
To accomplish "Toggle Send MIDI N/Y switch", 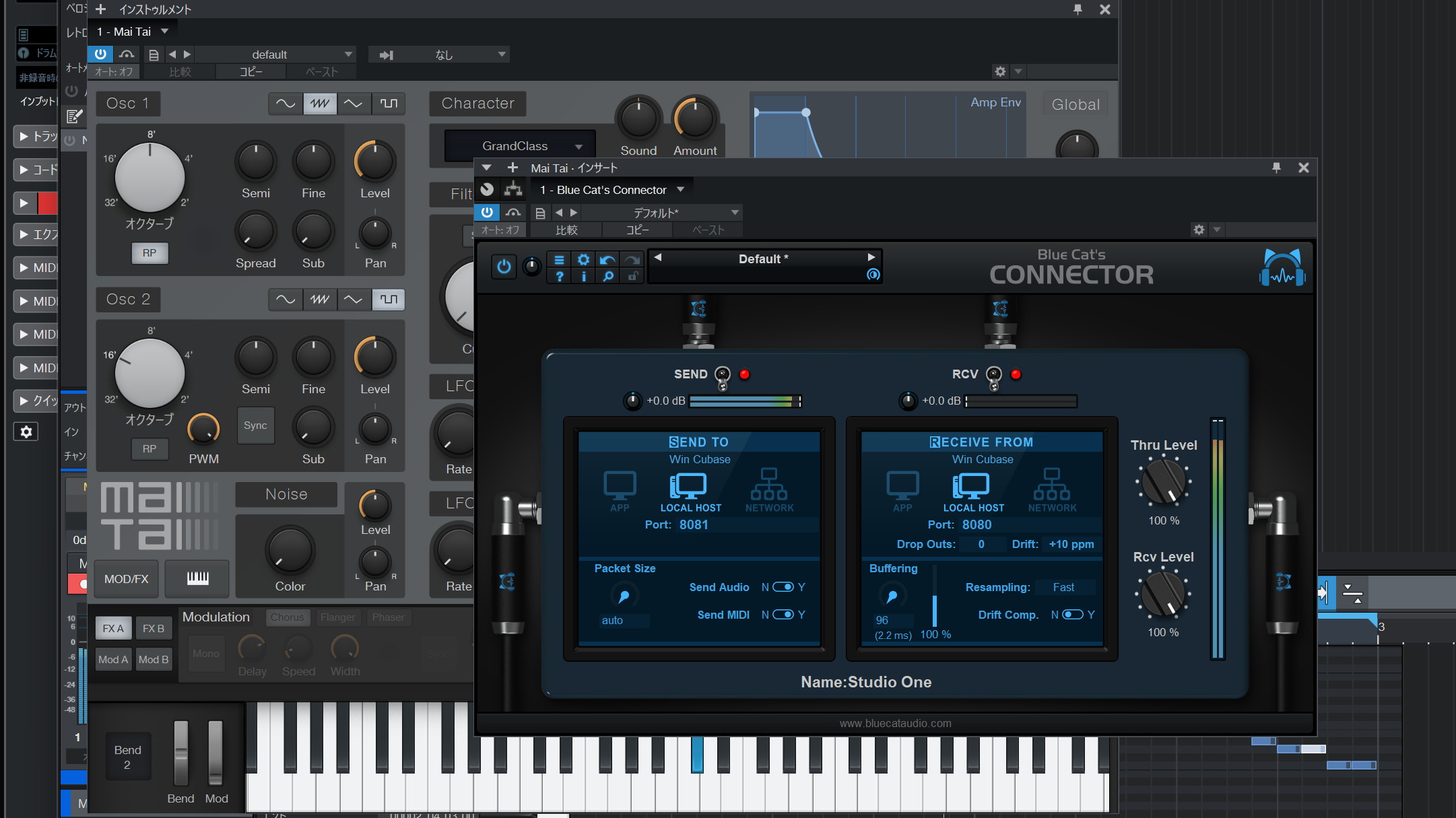I will [783, 615].
